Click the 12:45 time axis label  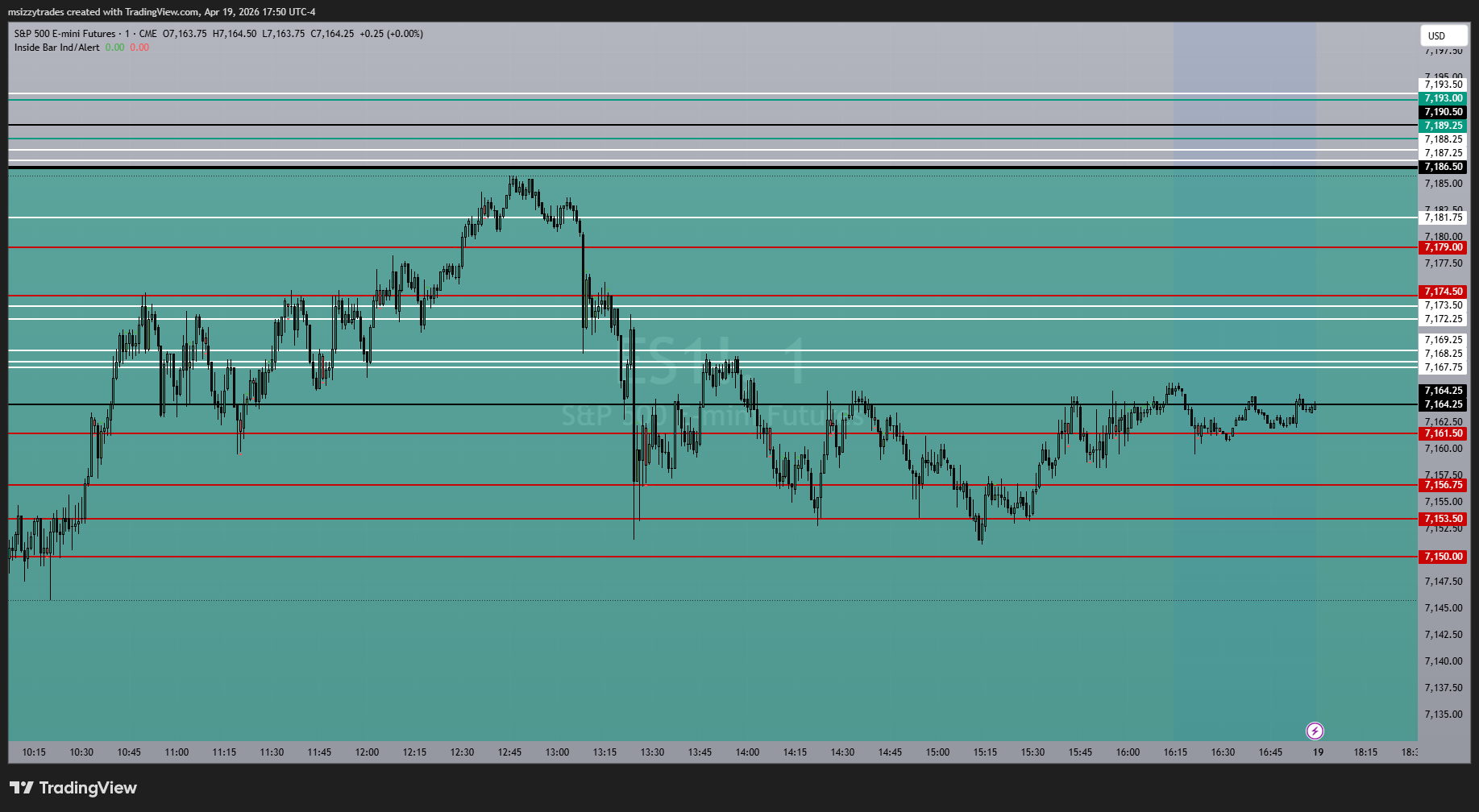tap(509, 752)
